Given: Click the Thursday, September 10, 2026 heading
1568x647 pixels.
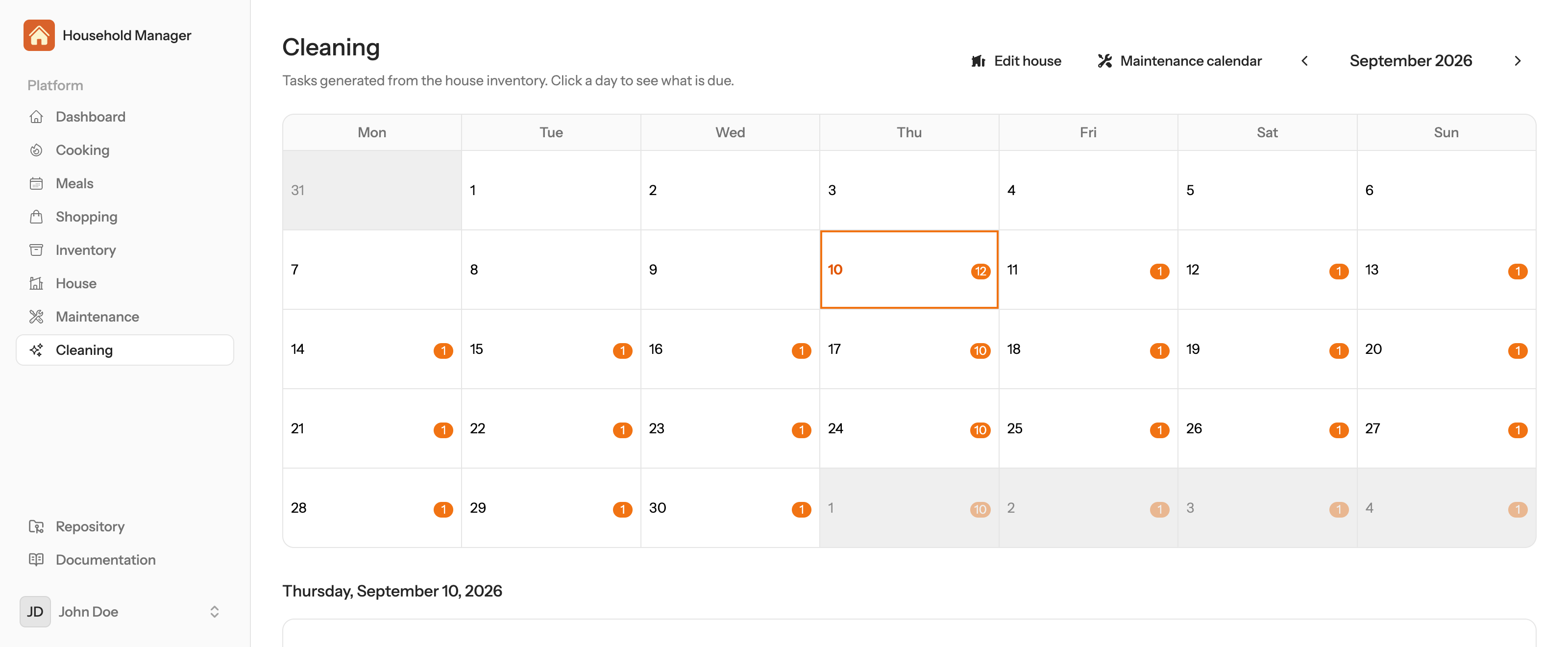Looking at the screenshot, I should tap(392, 591).
